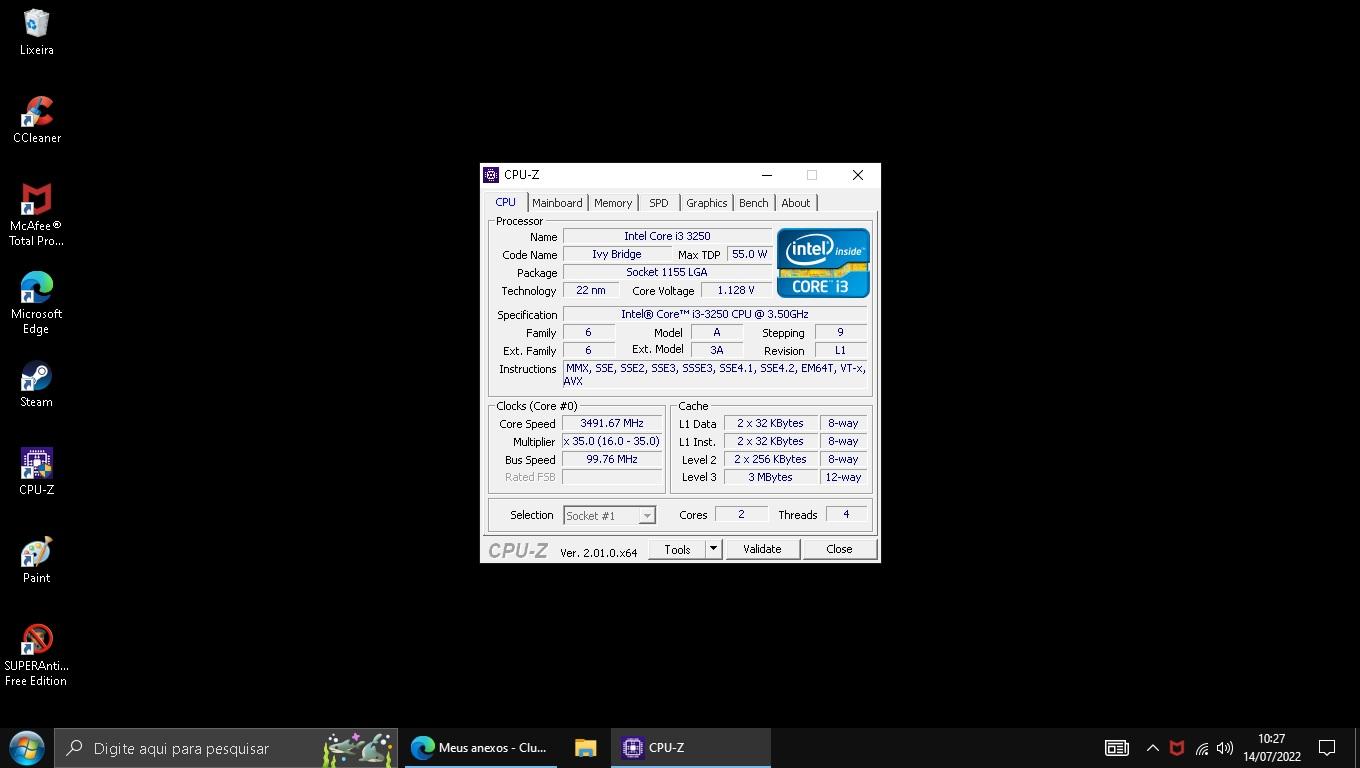1360x768 pixels.
Task: Open the Bench tab
Action: (753, 203)
